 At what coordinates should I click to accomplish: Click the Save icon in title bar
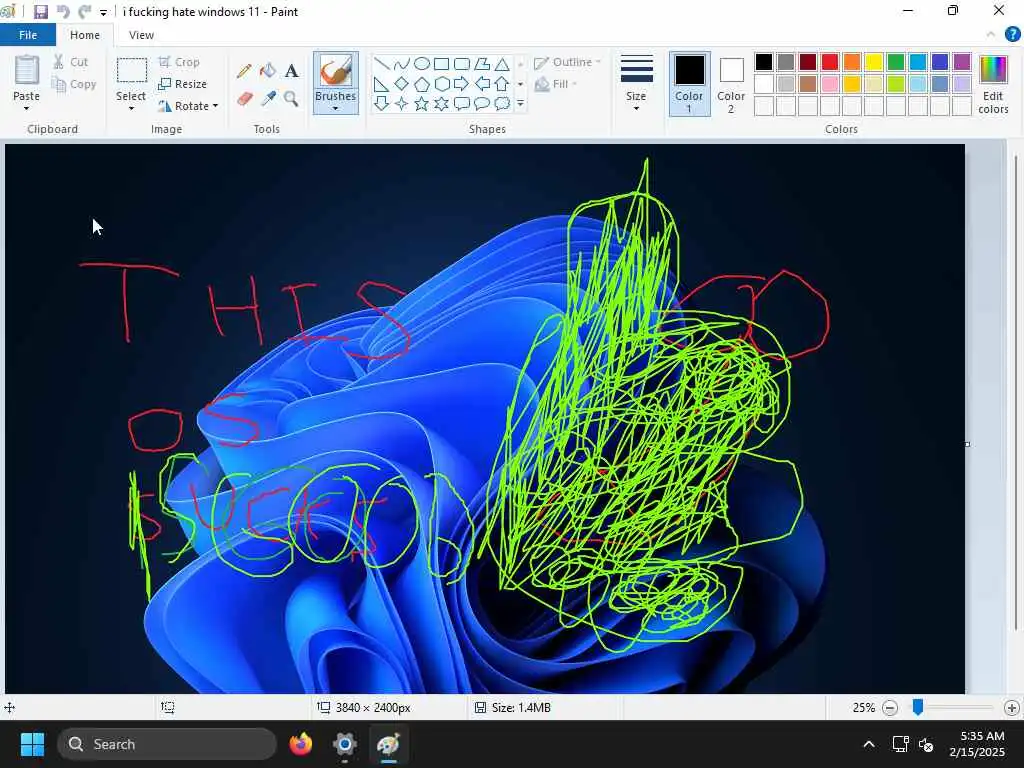point(40,12)
